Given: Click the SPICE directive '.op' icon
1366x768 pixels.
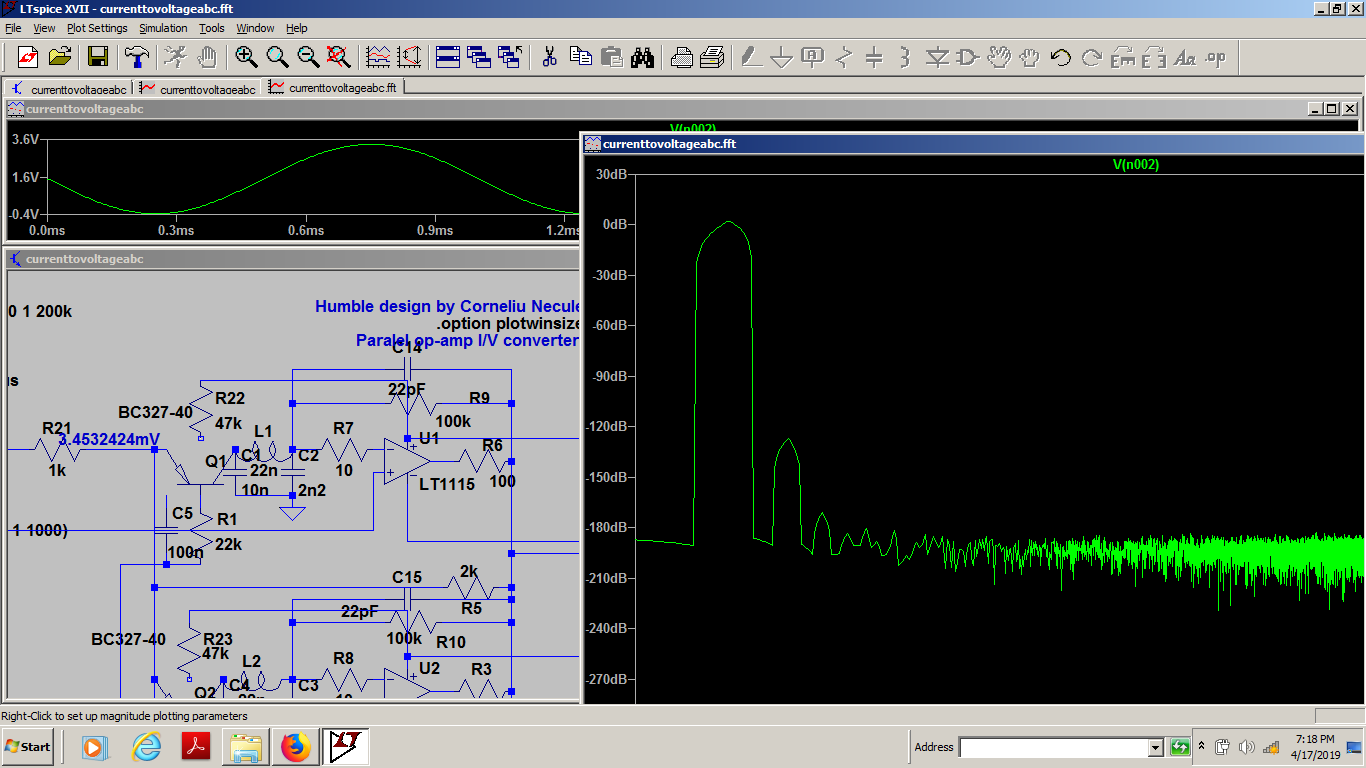Looking at the screenshot, I should point(1216,57).
